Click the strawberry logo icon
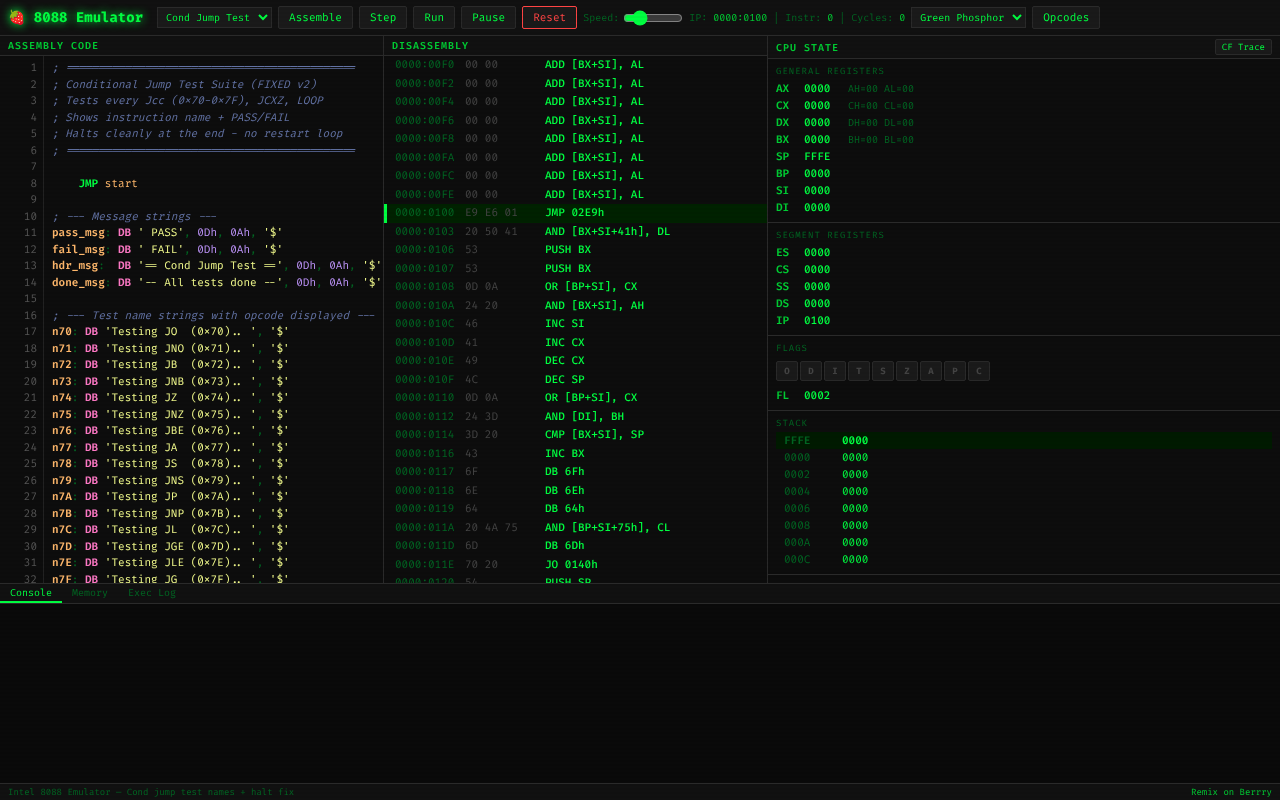The width and height of the screenshot is (1280, 800). pyautogui.click(x=16, y=17)
